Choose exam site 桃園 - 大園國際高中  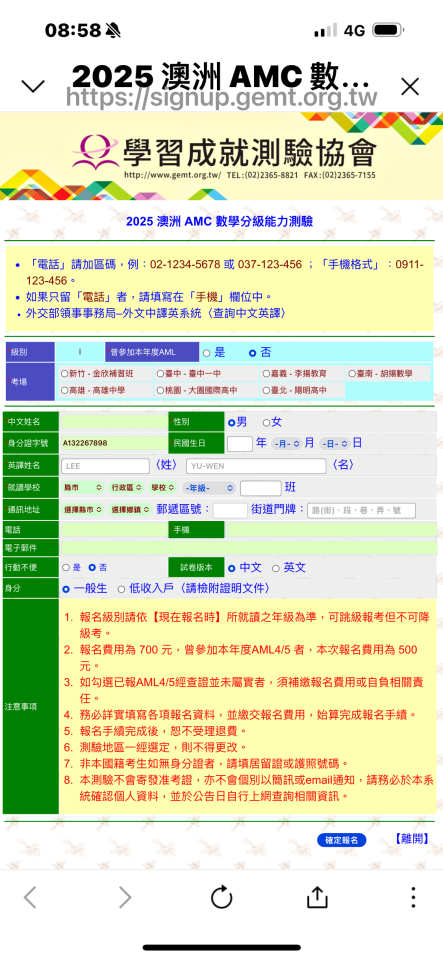[x=160, y=390]
